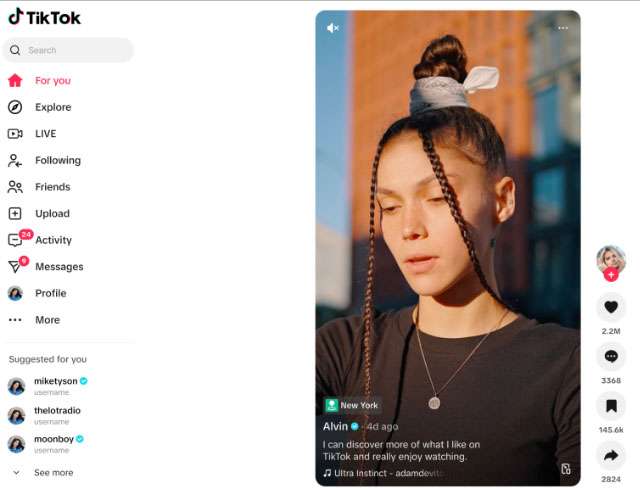Open Messages in the sidebar
This screenshot has height=492, width=640.
click(58, 267)
